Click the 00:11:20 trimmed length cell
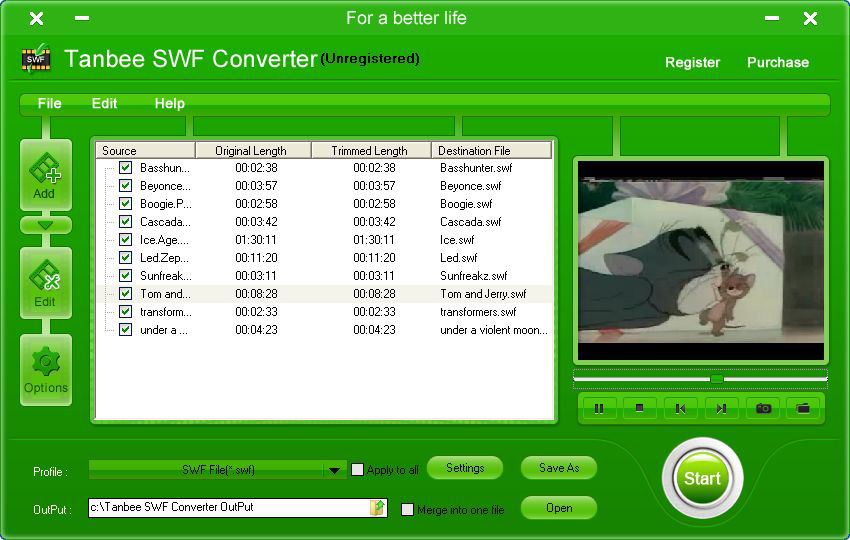This screenshot has width=850, height=540. coord(375,258)
